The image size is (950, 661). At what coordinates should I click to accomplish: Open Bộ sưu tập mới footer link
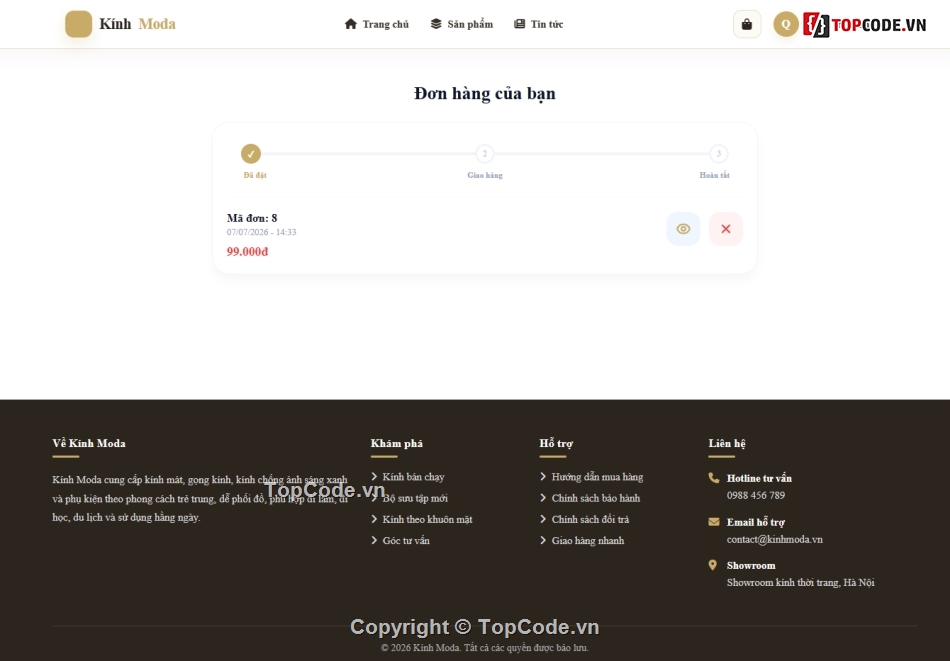tap(415, 498)
